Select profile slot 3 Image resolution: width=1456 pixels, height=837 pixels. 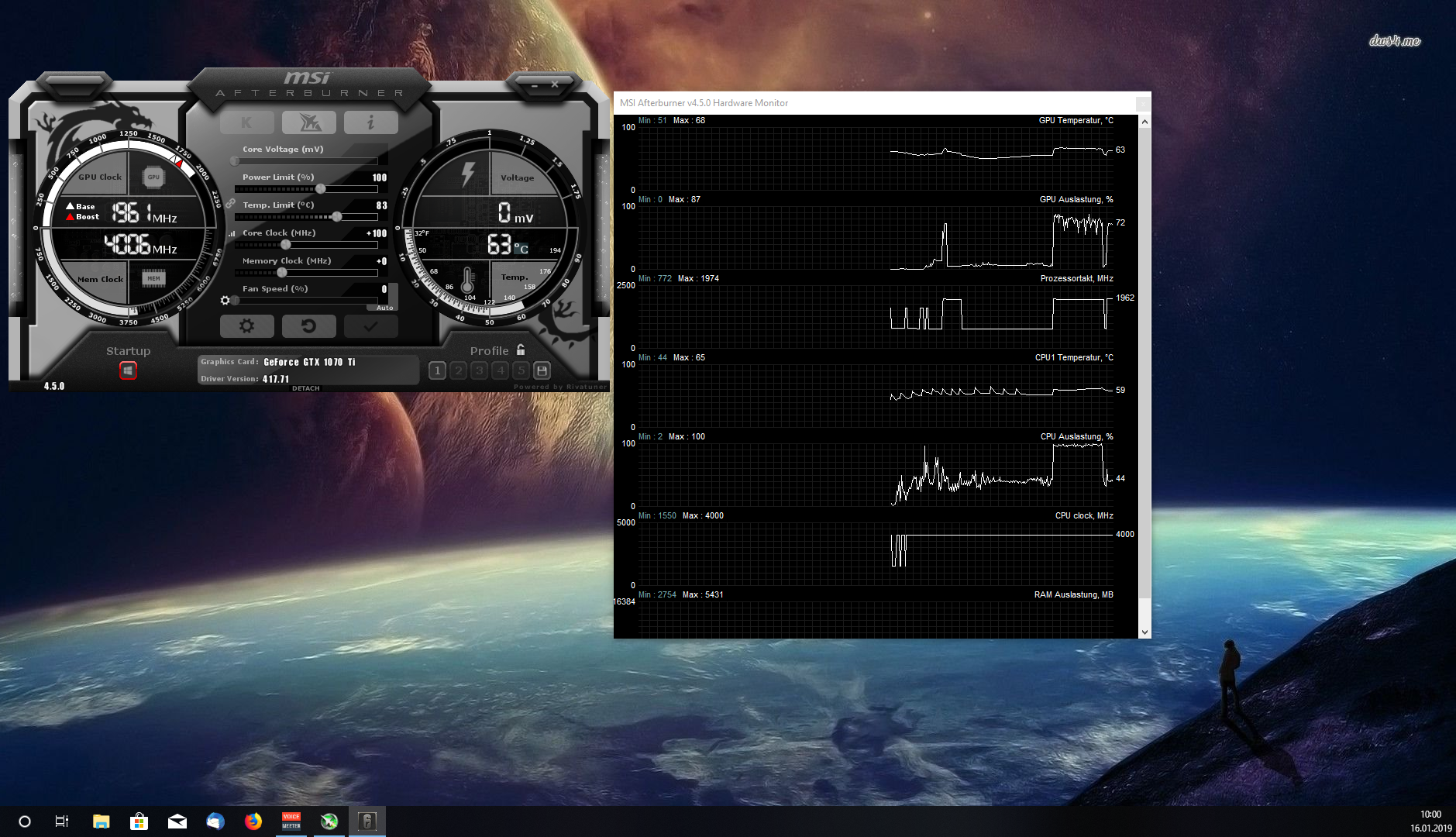[479, 370]
